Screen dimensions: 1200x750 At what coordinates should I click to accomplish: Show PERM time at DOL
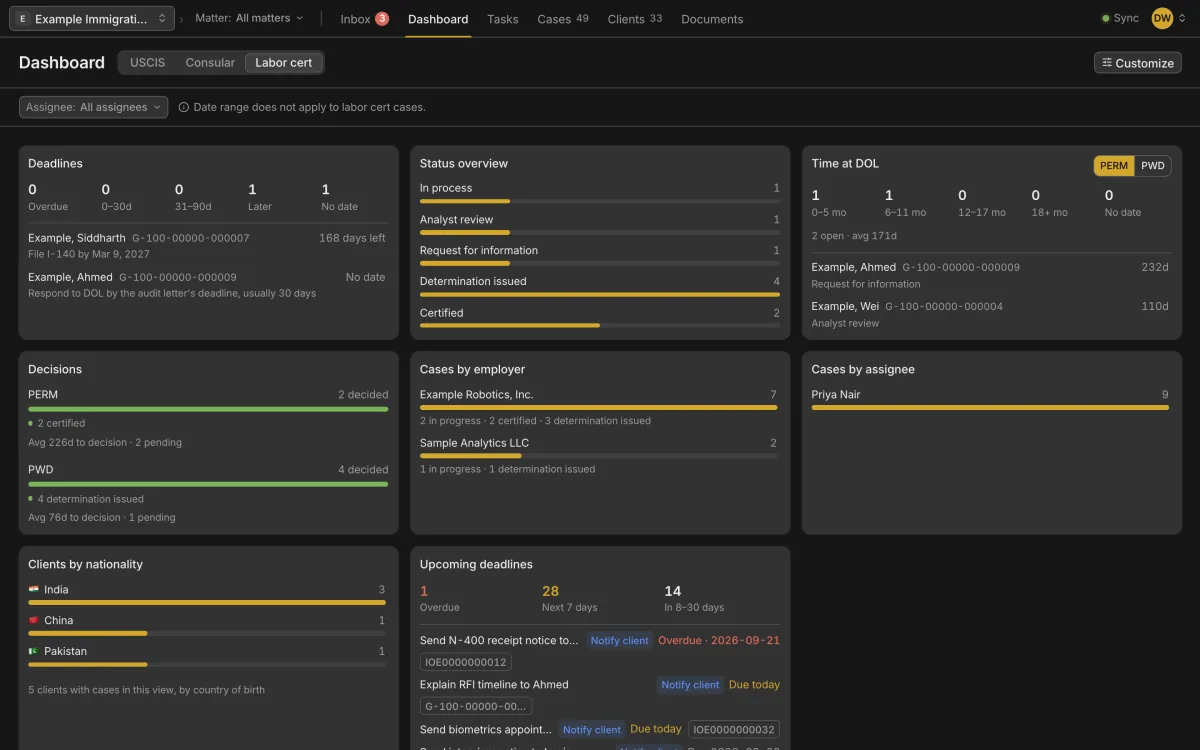point(1114,166)
